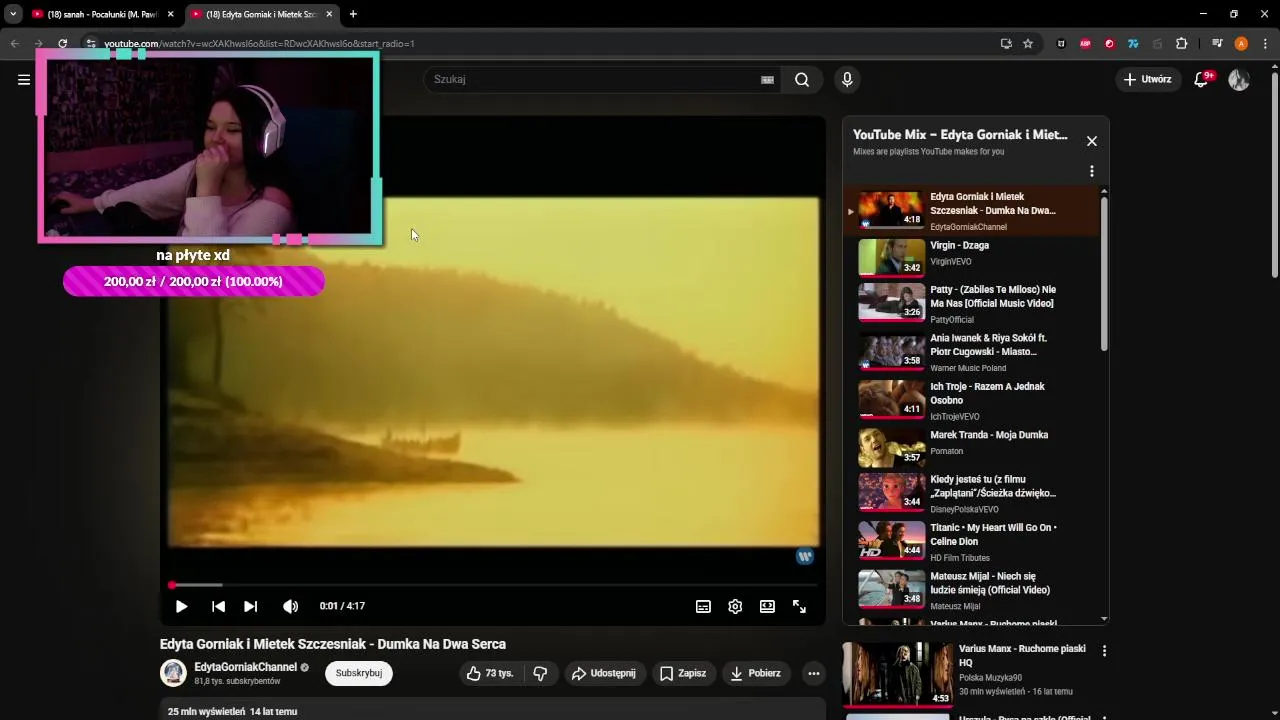Click the Utwórz create button
The height and width of the screenshot is (720, 1280).
(x=1147, y=80)
